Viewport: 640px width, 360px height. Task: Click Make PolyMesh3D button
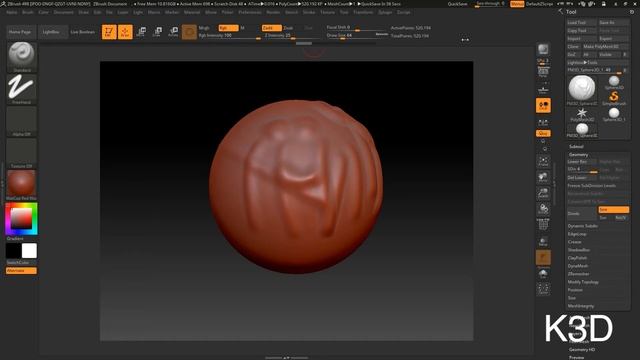click(605, 47)
